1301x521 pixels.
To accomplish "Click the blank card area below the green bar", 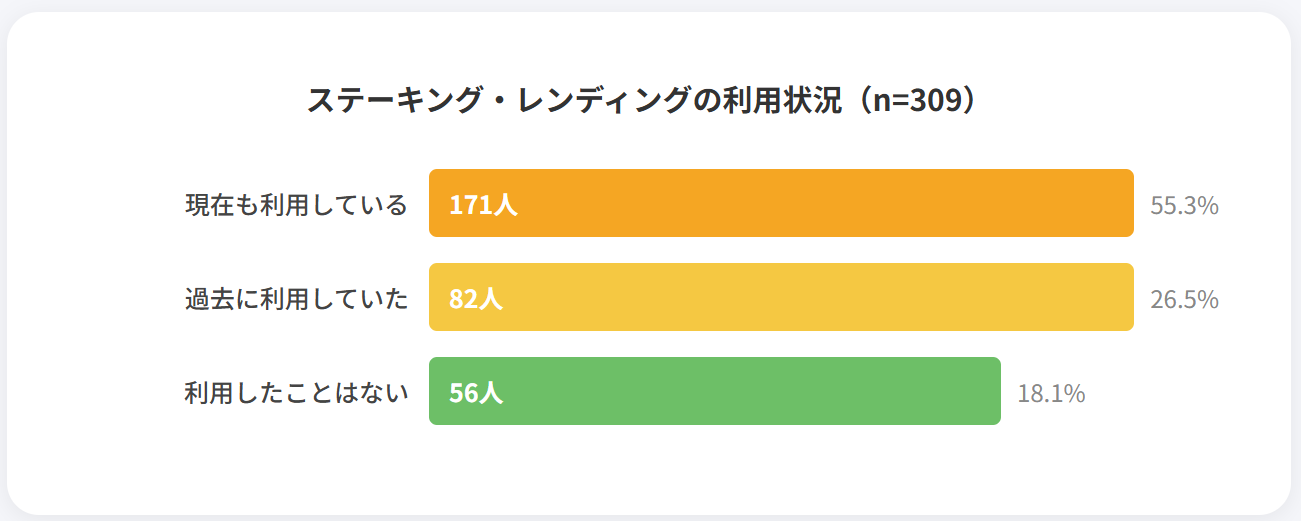I will coord(715,468).
